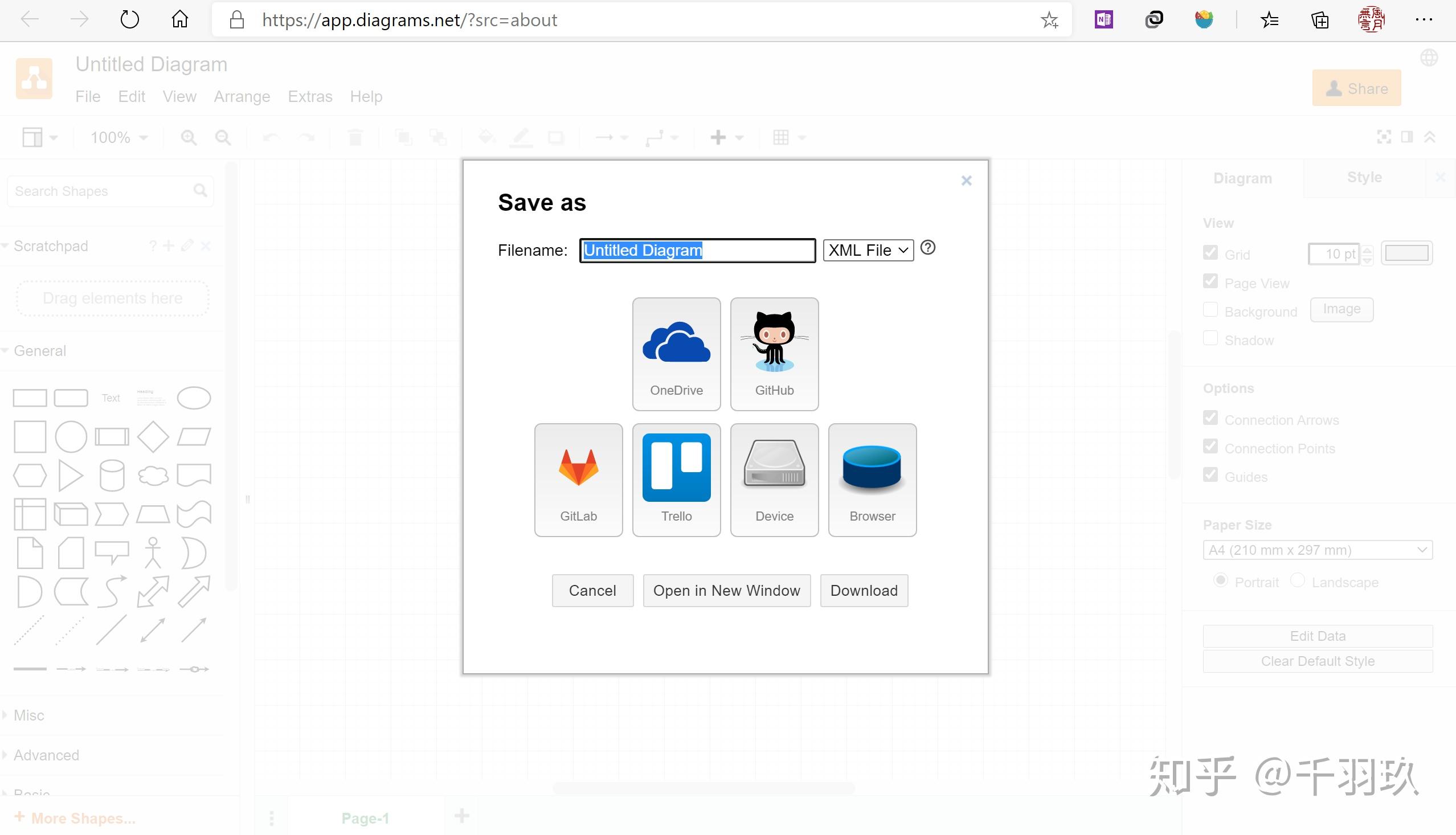Screen dimensions: 1456x835
Task: Open OneNote browser extension icon
Action: click(x=1103, y=20)
